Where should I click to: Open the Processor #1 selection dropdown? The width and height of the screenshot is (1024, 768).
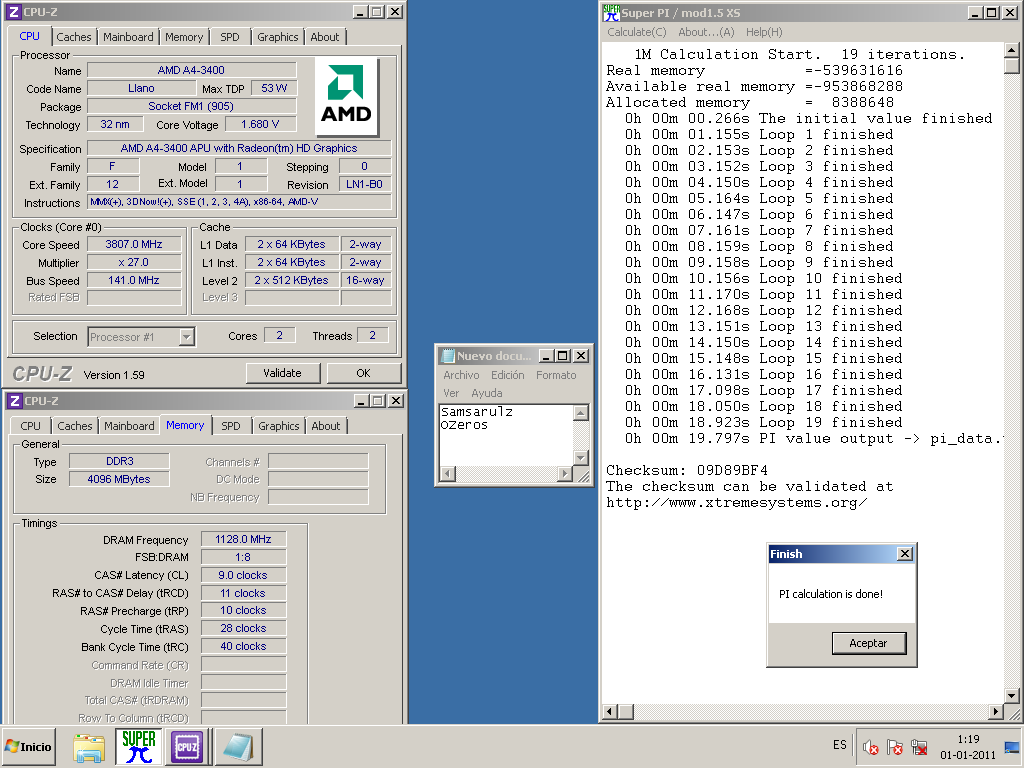pos(186,336)
